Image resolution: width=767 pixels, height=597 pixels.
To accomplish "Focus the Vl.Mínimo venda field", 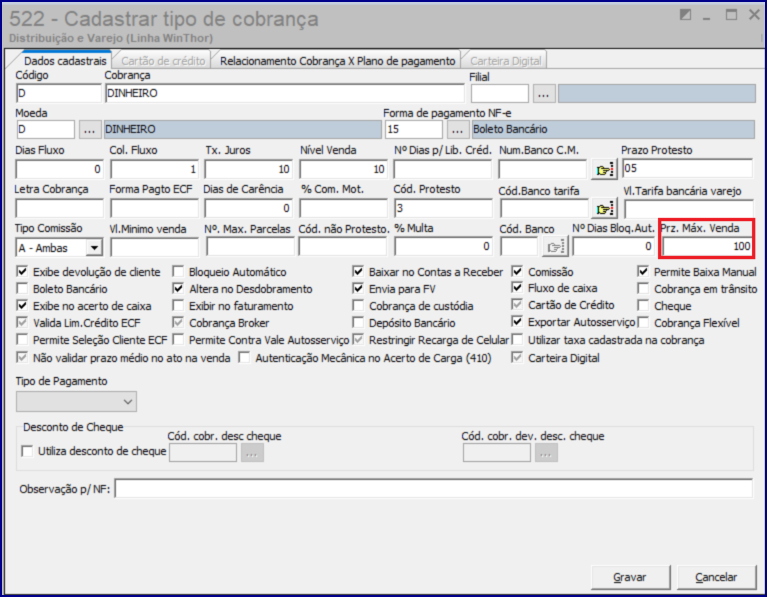I will coord(154,247).
